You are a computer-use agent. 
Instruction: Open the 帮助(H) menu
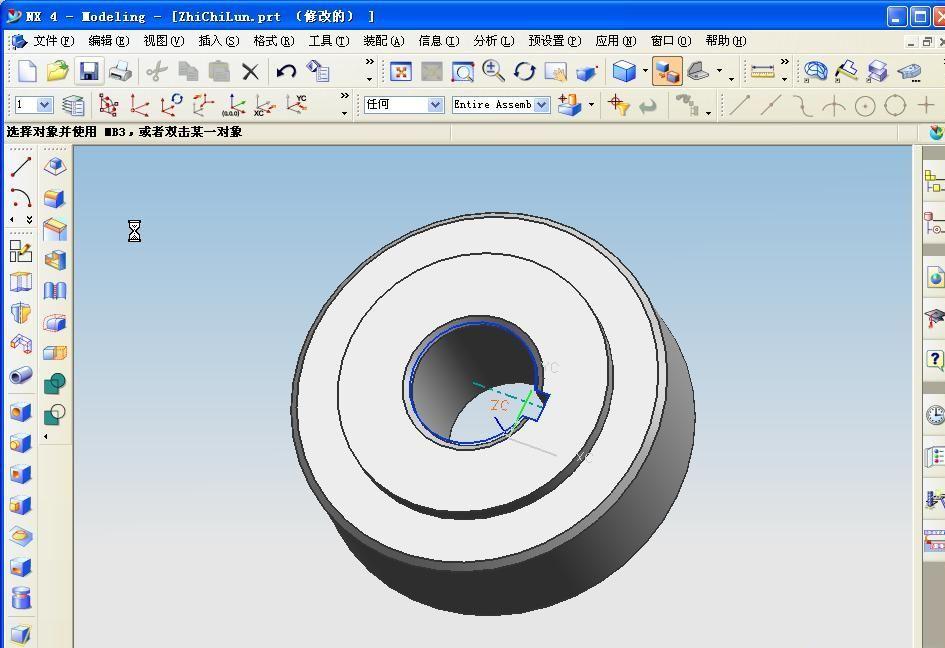coord(725,41)
